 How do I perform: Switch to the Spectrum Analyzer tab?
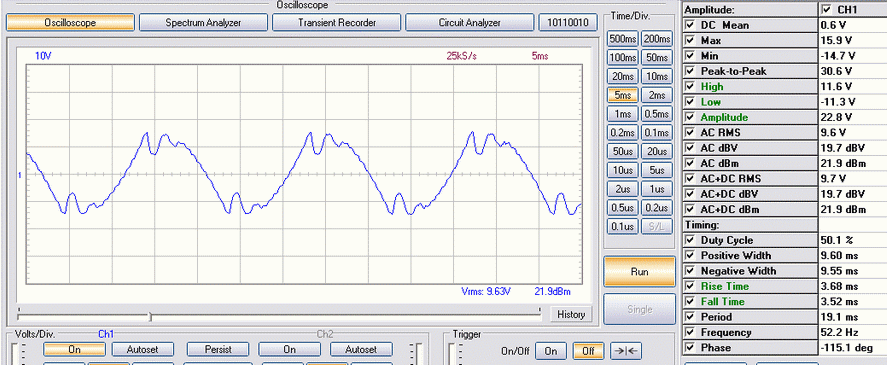point(203,23)
